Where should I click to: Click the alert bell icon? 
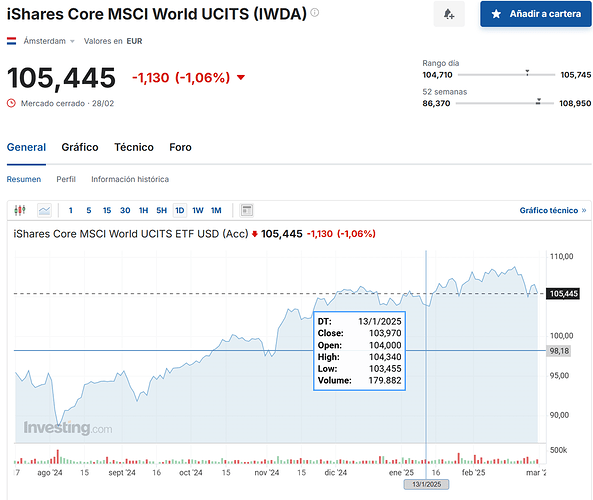tap(449, 14)
